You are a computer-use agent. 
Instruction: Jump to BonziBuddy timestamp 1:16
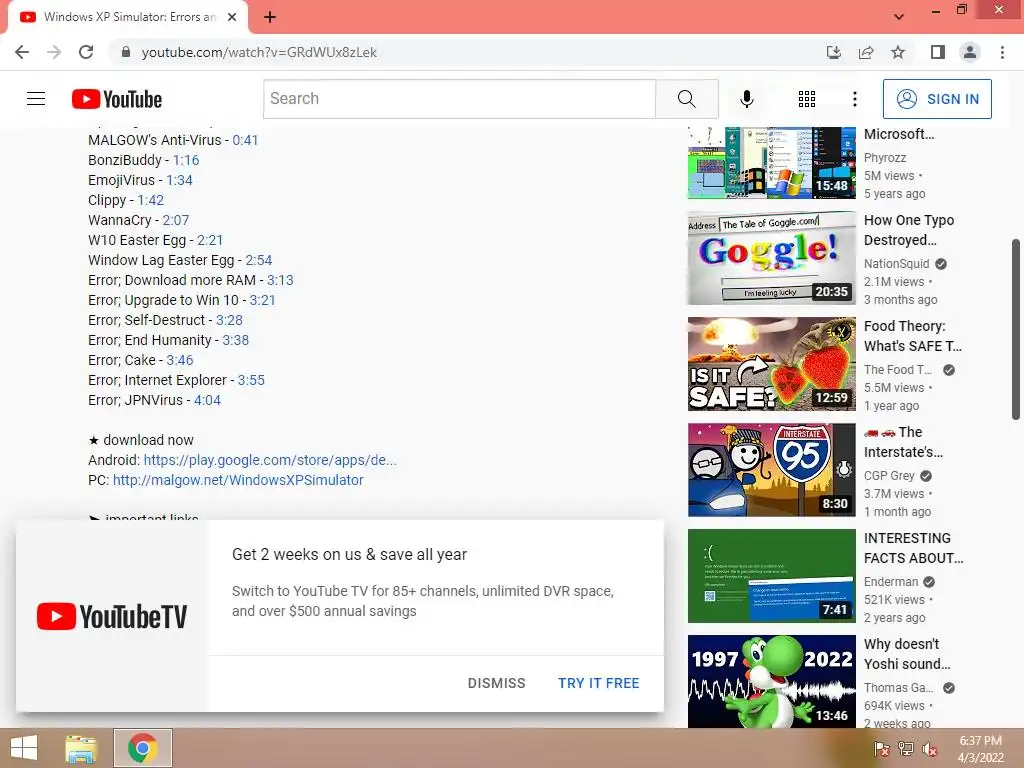point(186,160)
